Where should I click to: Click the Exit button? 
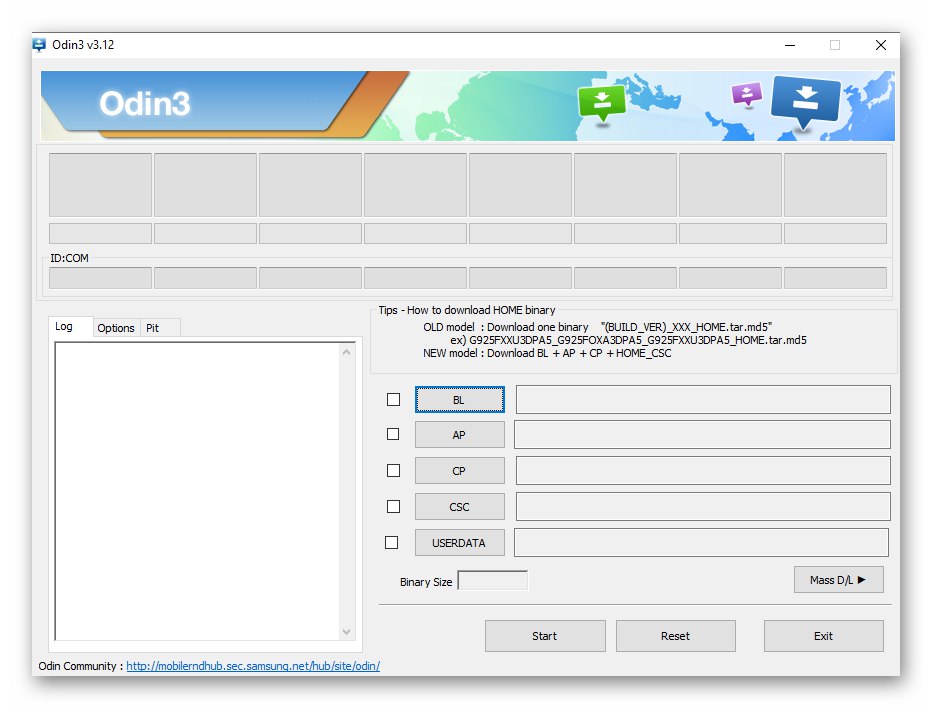click(x=823, y=635)
